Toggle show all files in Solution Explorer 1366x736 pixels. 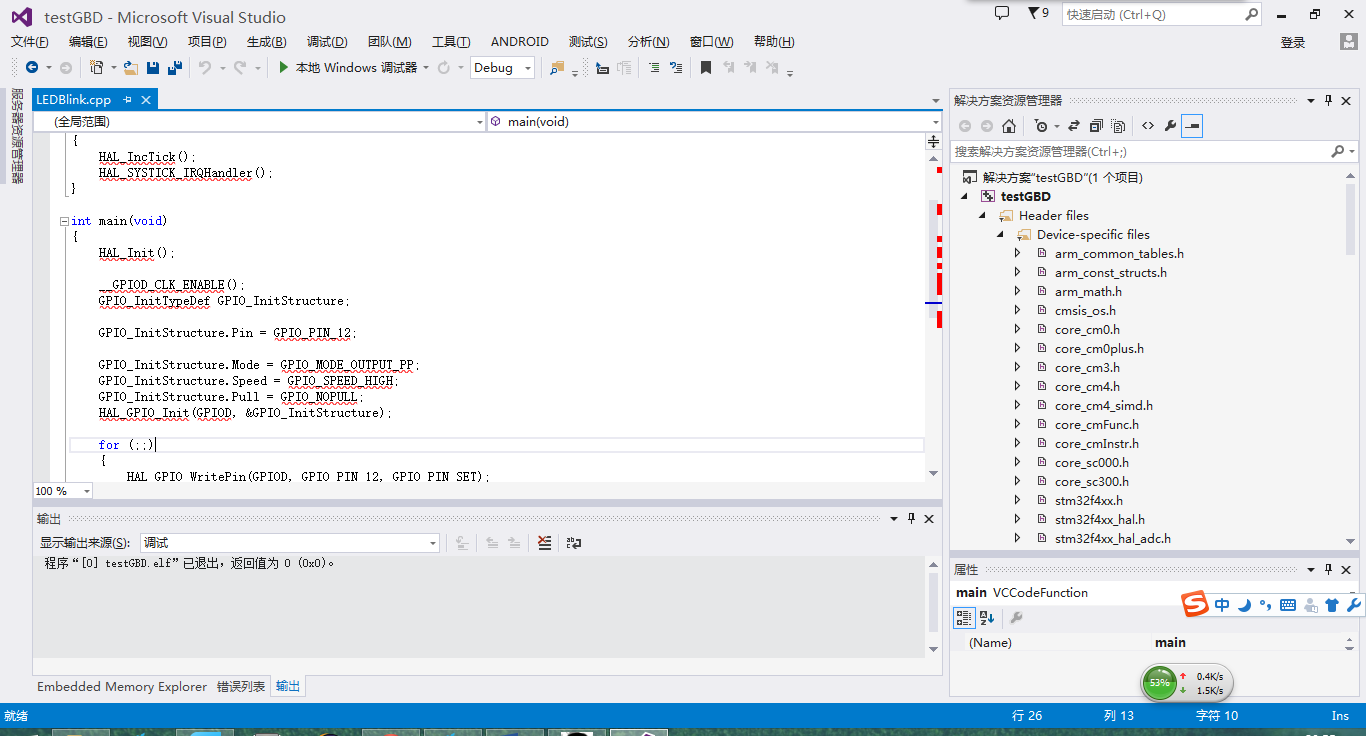(1118, 126)
